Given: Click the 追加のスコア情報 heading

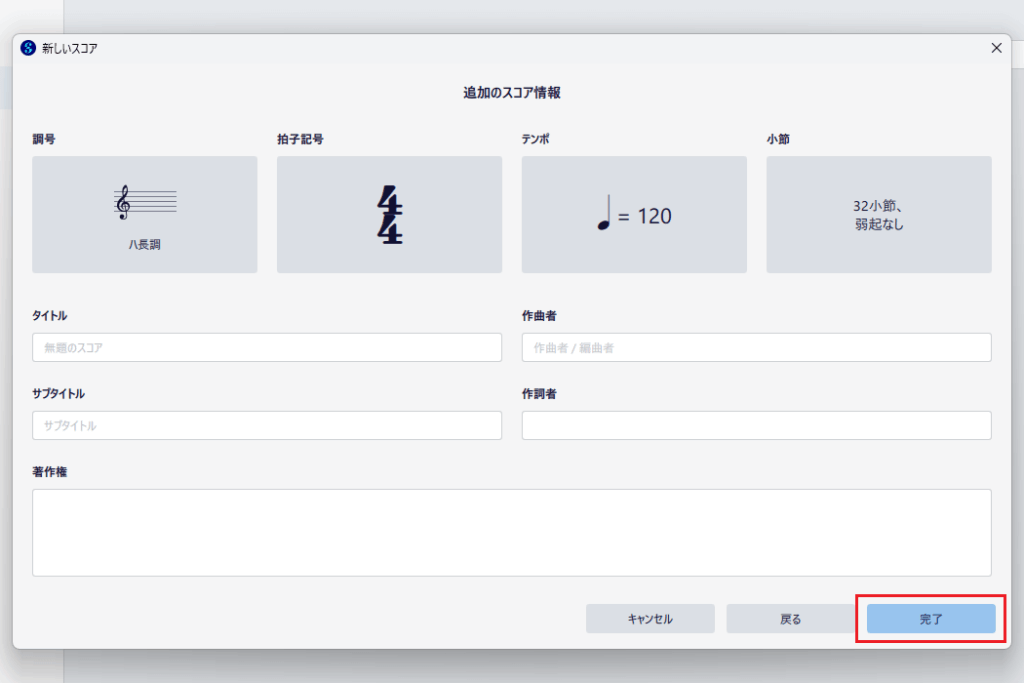Looking at the screenshot, I should point(511,93).
